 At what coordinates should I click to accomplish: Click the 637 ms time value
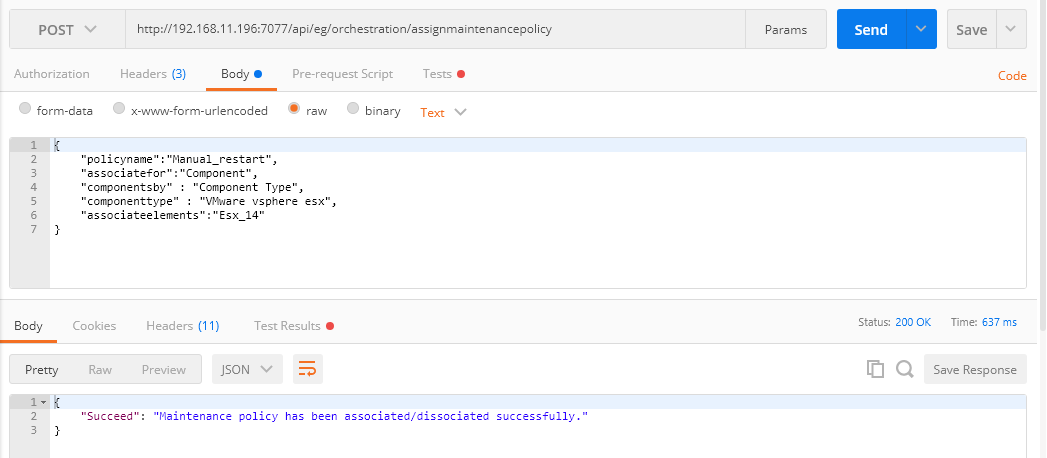point(999,322)
